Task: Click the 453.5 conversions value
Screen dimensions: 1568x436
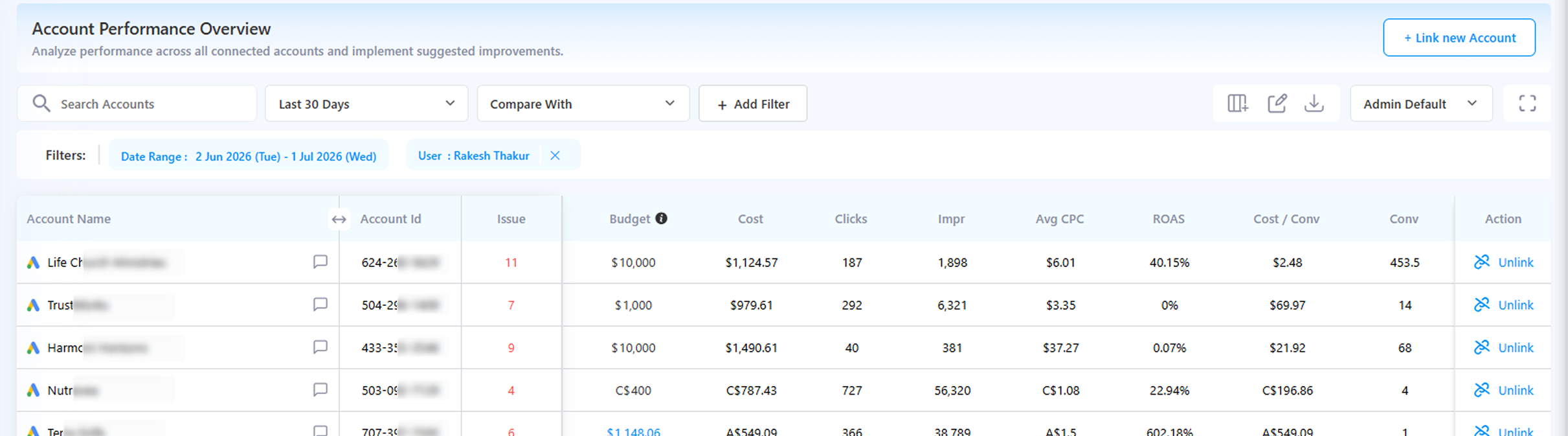Action: point(1404,262)
